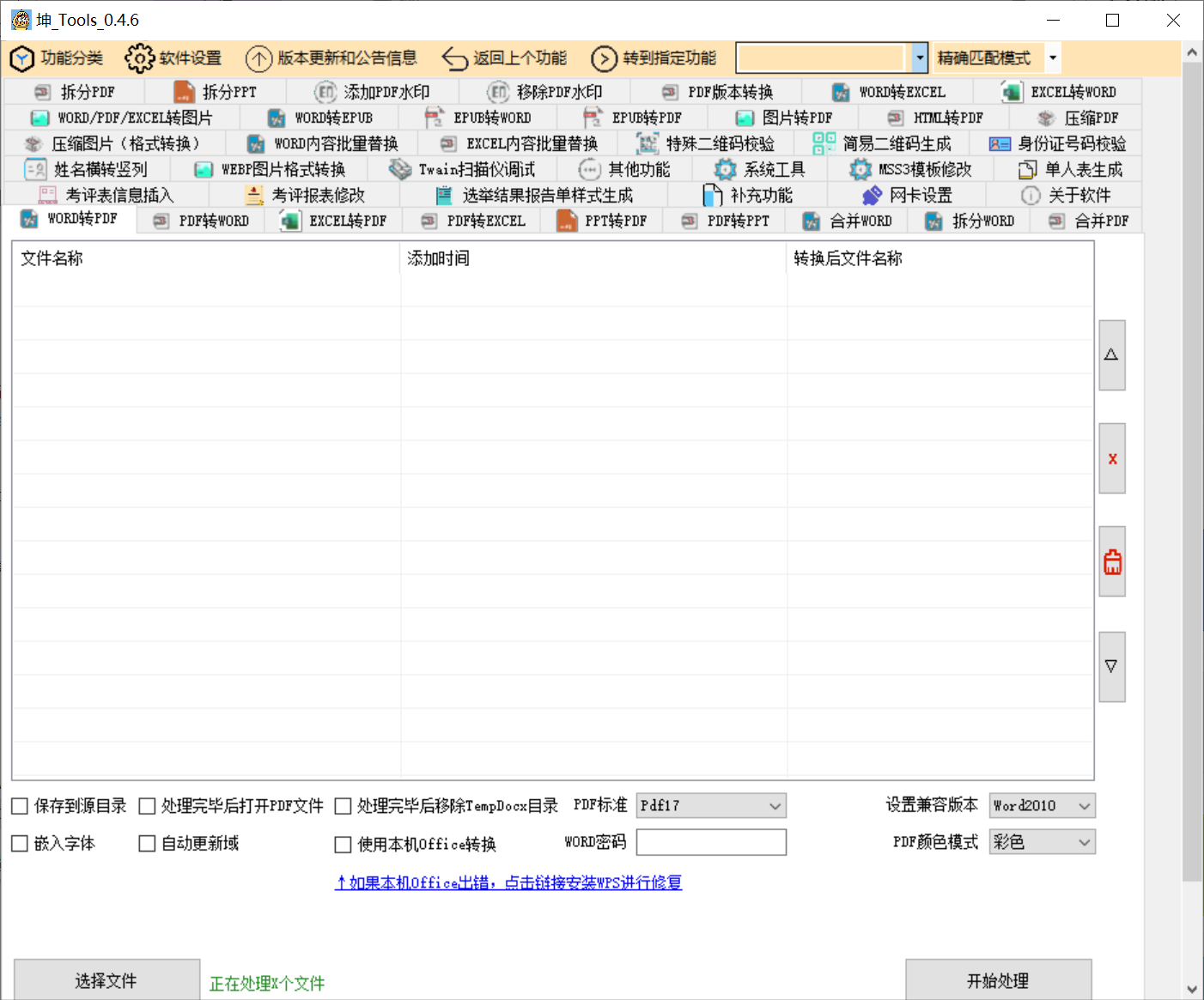This screenshot has width=1204, height=1000.
Task: Click the 选择文件 button
Action: pyautogui.click(x=106, y=979)
